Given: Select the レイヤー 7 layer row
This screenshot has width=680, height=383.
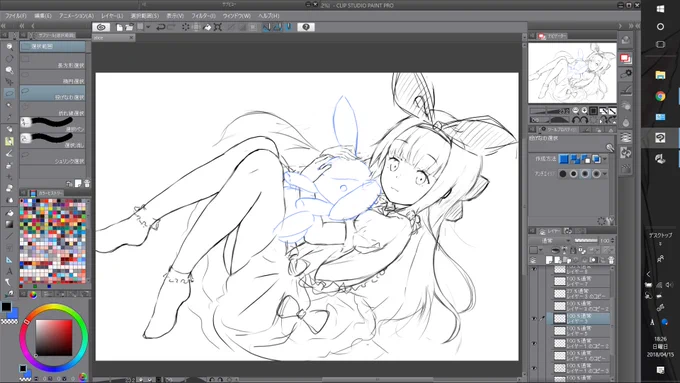Looking at the screenshot, I should [581, 281].
